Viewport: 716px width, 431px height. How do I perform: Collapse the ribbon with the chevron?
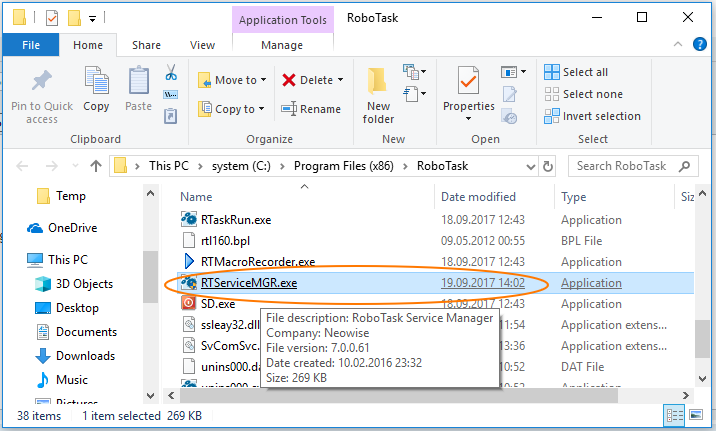(x=678, y=44)
